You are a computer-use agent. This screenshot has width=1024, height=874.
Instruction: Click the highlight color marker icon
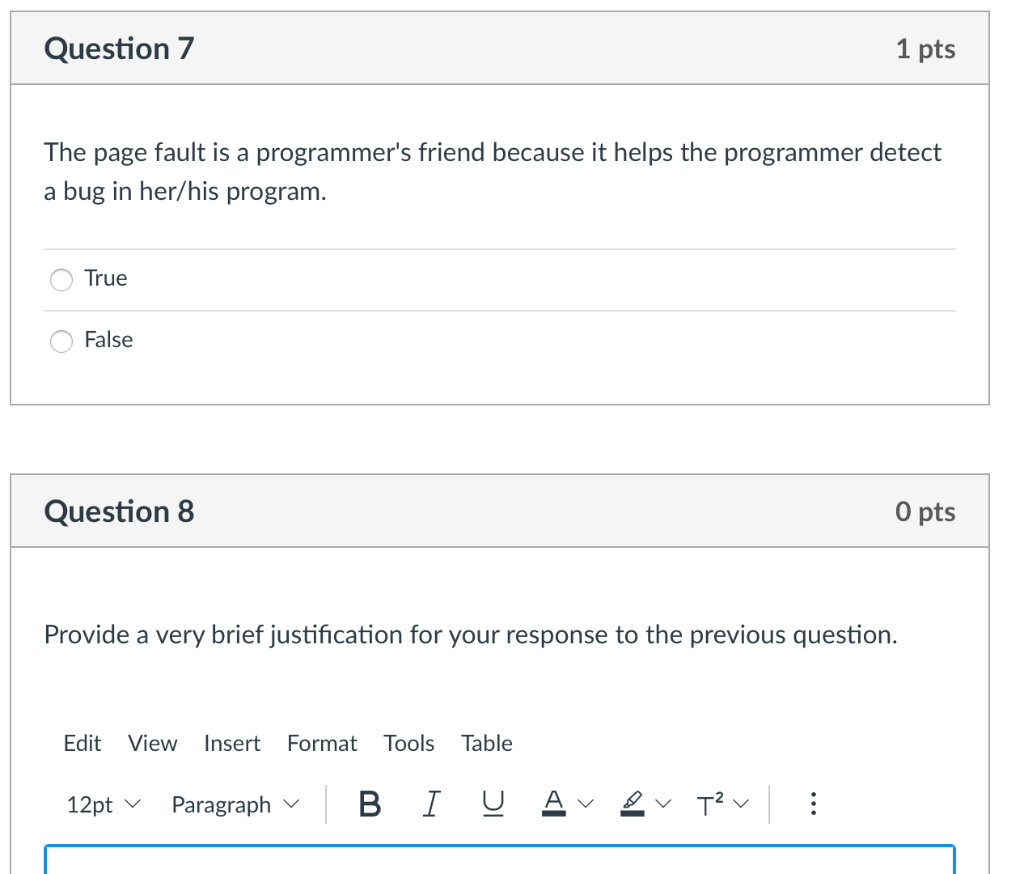coord(632,804)
